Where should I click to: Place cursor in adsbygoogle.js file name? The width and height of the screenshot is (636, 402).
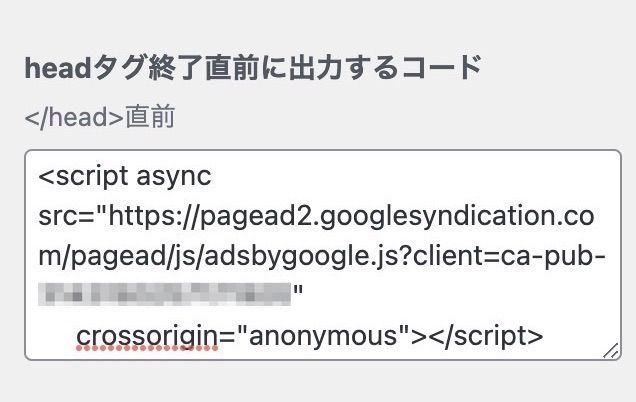303,257
